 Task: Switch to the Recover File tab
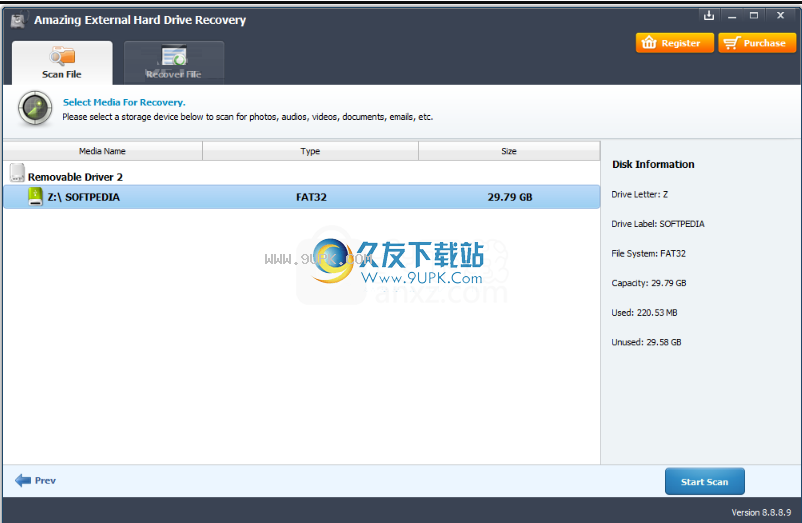174,62
